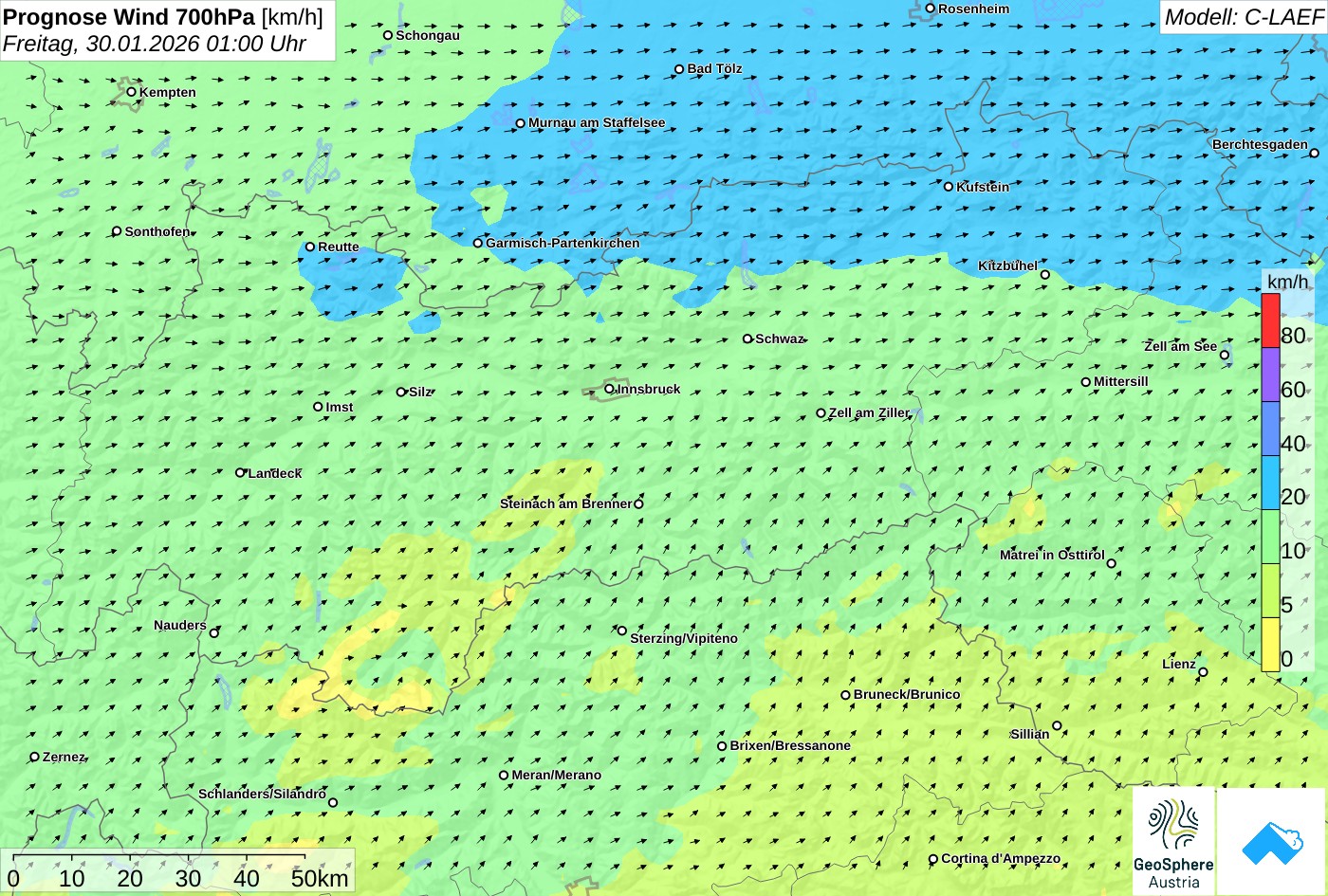
Task: Pick the Lienz city marker
Action: (1203, 672)
